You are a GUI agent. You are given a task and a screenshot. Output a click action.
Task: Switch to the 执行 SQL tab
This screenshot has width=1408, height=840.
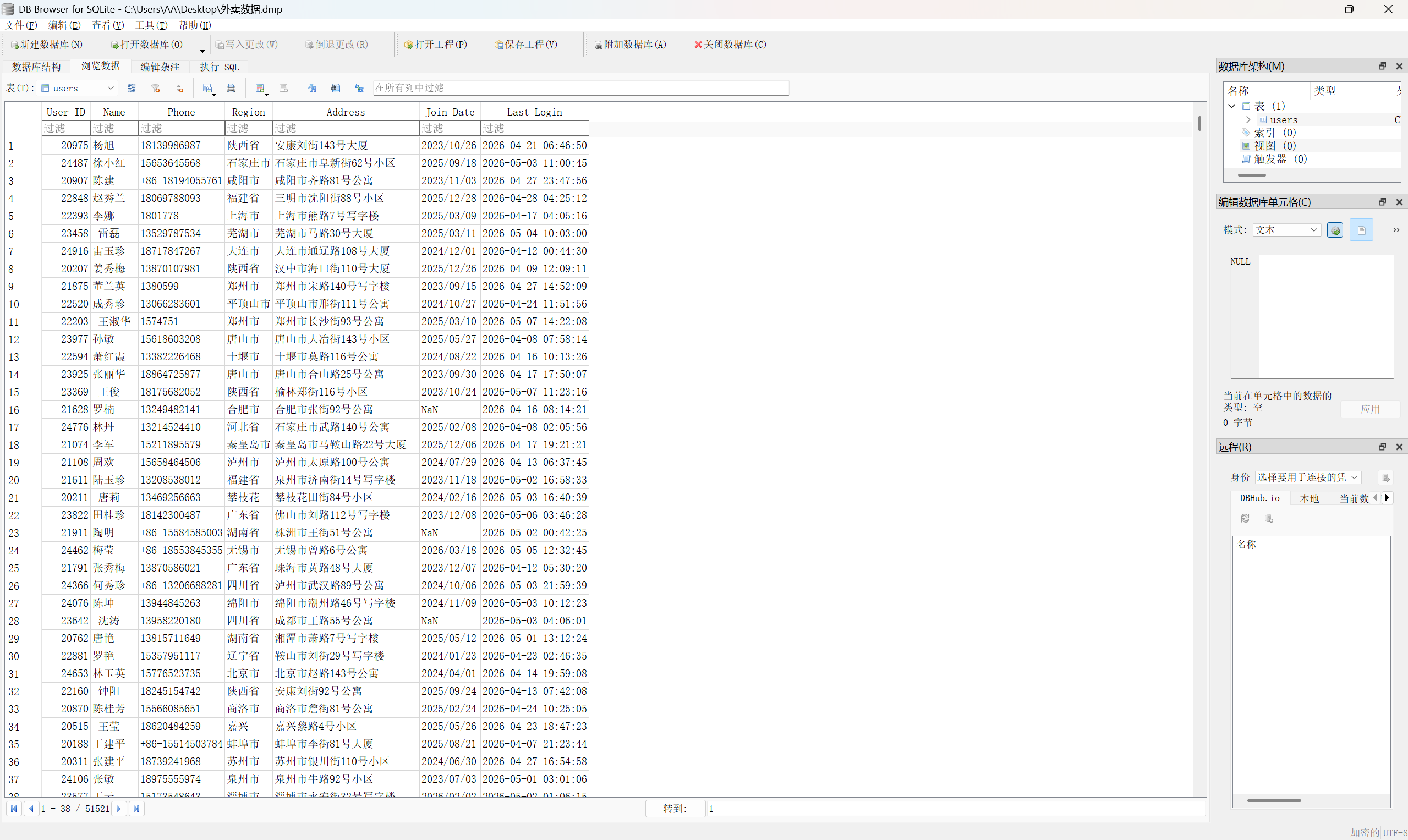click(220, 67)
